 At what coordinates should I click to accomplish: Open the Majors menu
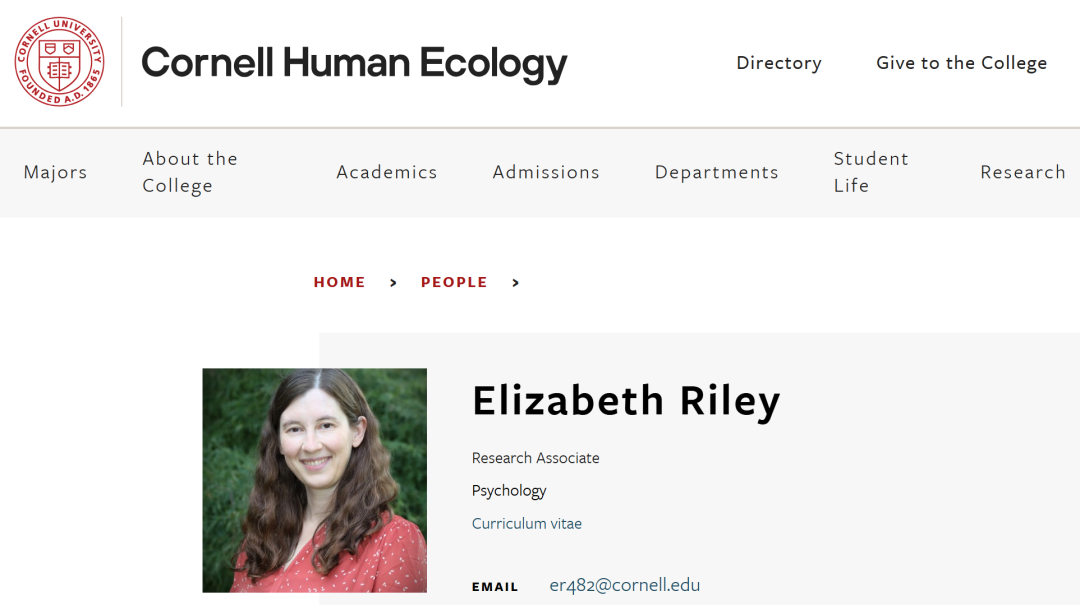click(x=56, y=172)
